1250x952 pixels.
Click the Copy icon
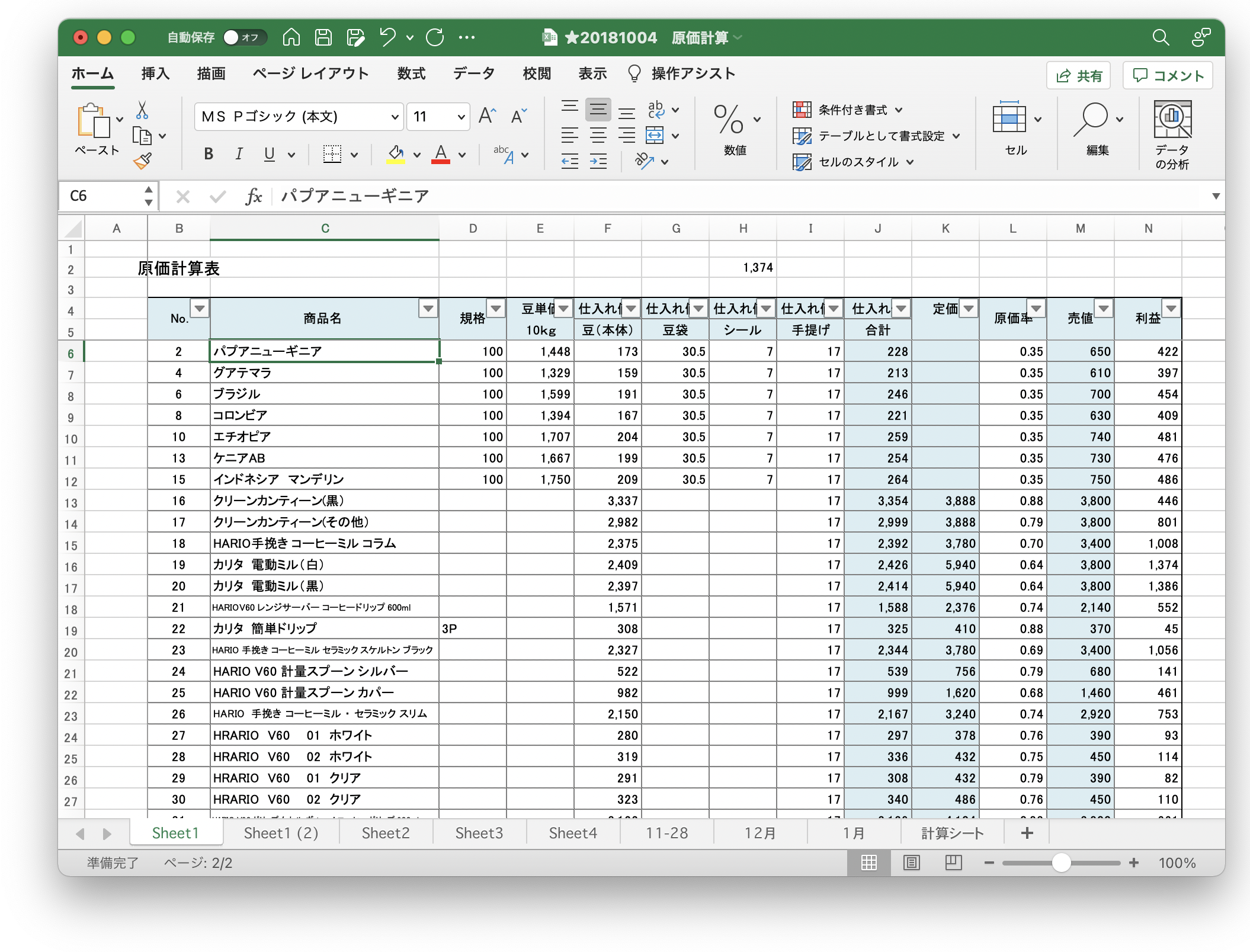(x=142, y=136)
